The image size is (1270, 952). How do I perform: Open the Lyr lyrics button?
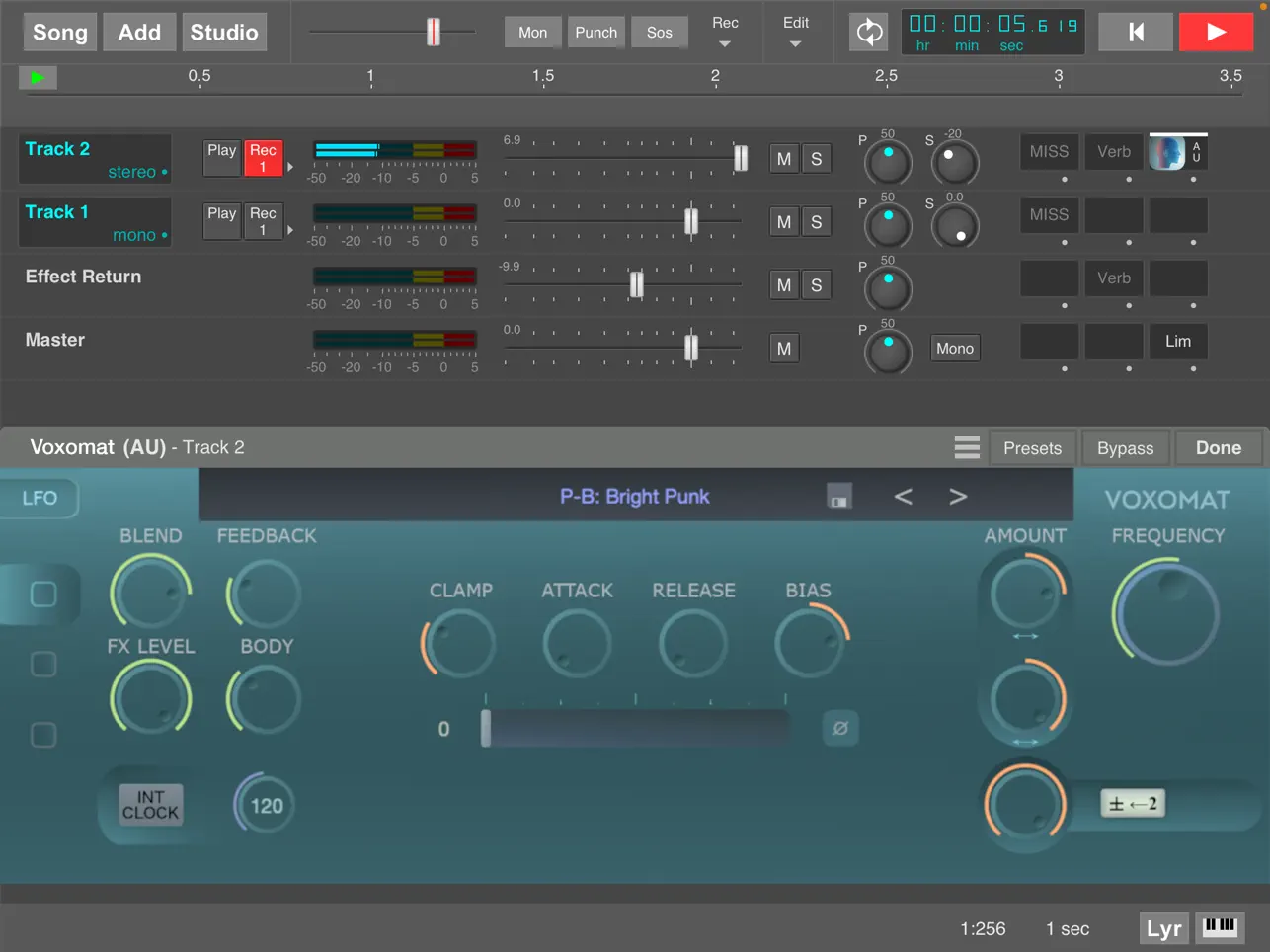coord(1163,928)
